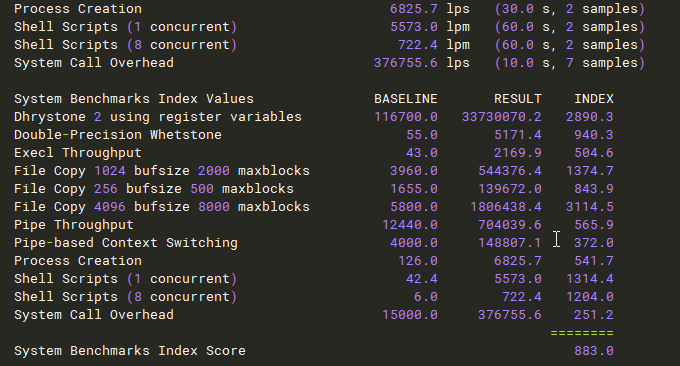Select the Dhrystone baseline value 116700.0
The image size is (680, 366).
pyautogui.click(x=406, y=117)
